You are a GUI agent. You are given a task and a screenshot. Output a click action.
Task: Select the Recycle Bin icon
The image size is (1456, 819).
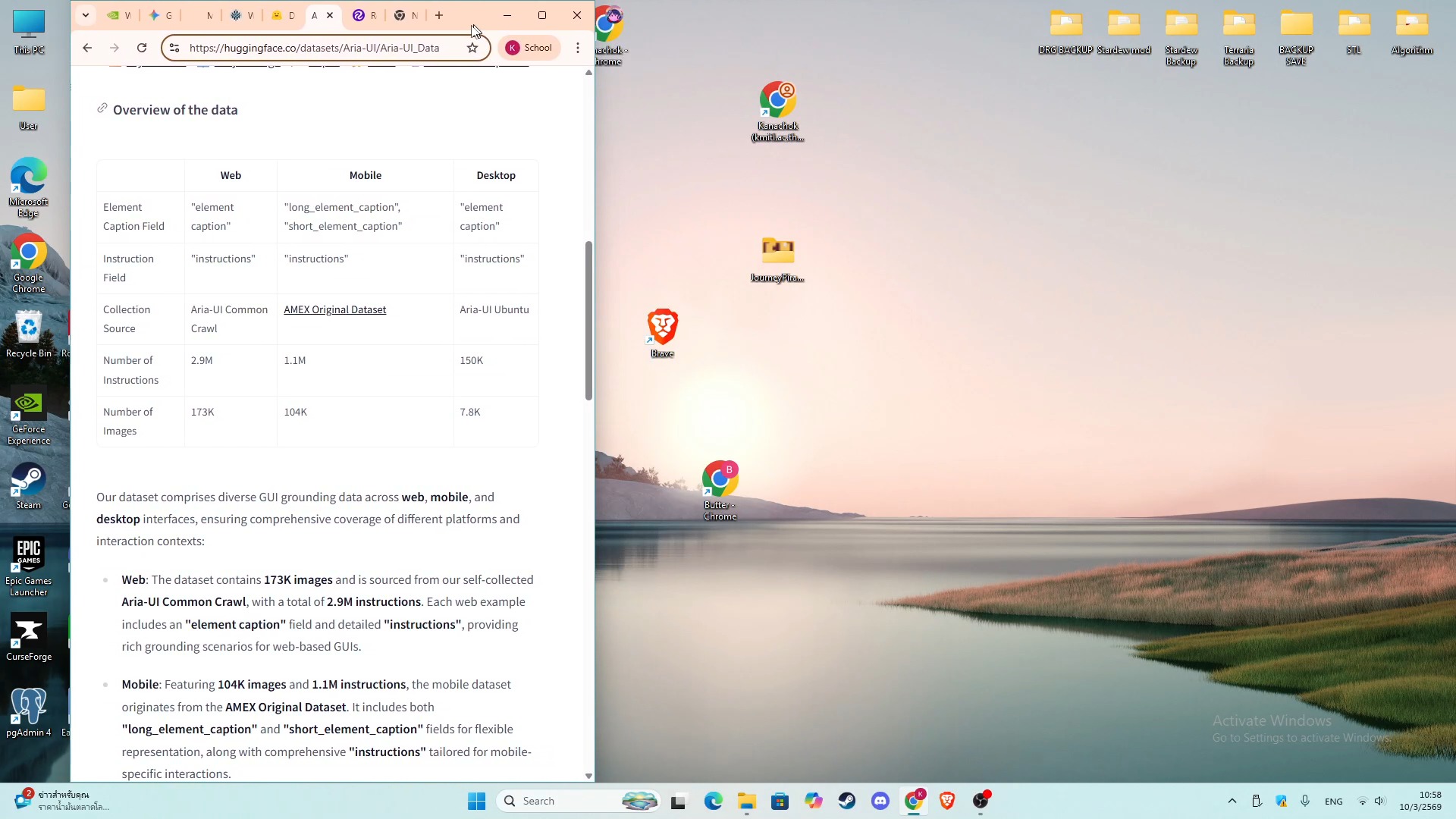tap(29, 334)
